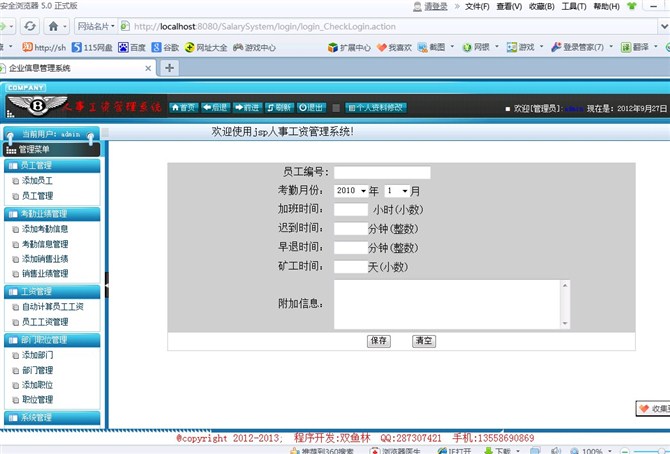Open 员工工资管理 in sidebar

tap(45, 322)
